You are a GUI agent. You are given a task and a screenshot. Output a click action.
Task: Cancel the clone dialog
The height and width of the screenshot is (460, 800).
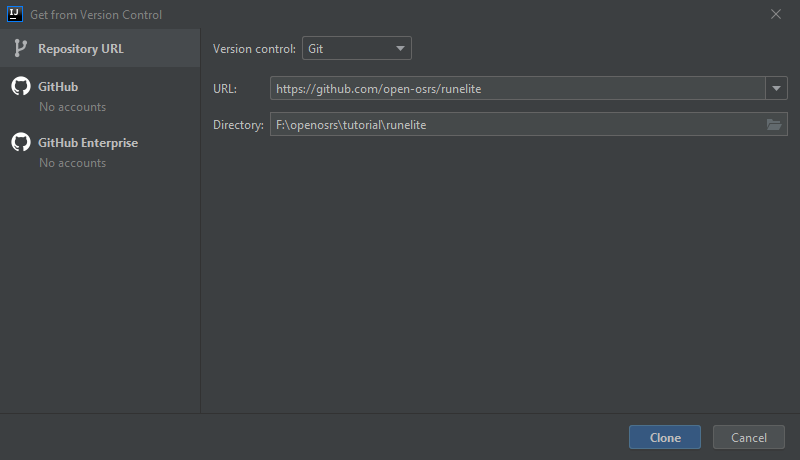(748, 437)
